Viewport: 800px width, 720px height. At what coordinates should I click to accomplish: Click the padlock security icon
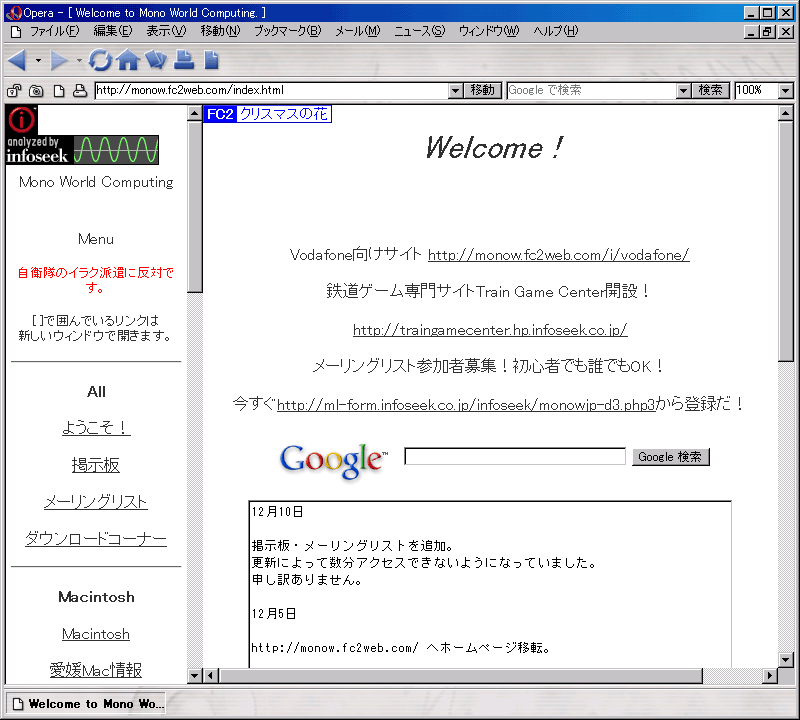click(x=14, y=90)
